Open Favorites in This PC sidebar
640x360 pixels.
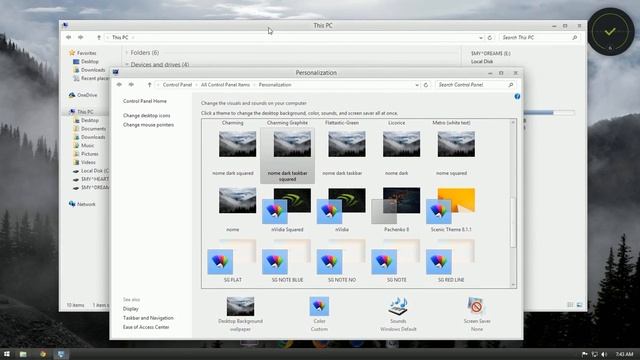83,53
